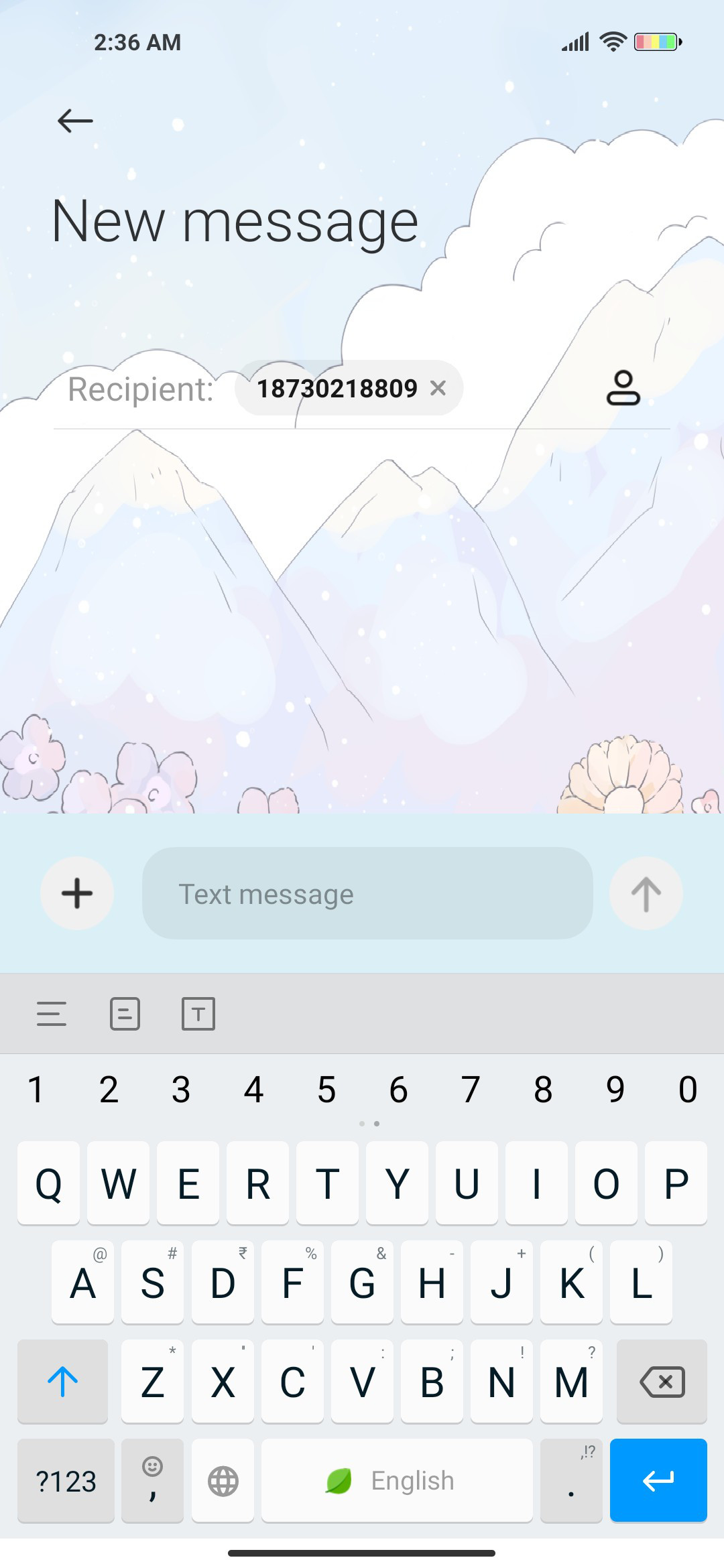Tap the number 5 key
Image resolution: width=724 pixels, height=1568 pixels.
click(326, 1089)
